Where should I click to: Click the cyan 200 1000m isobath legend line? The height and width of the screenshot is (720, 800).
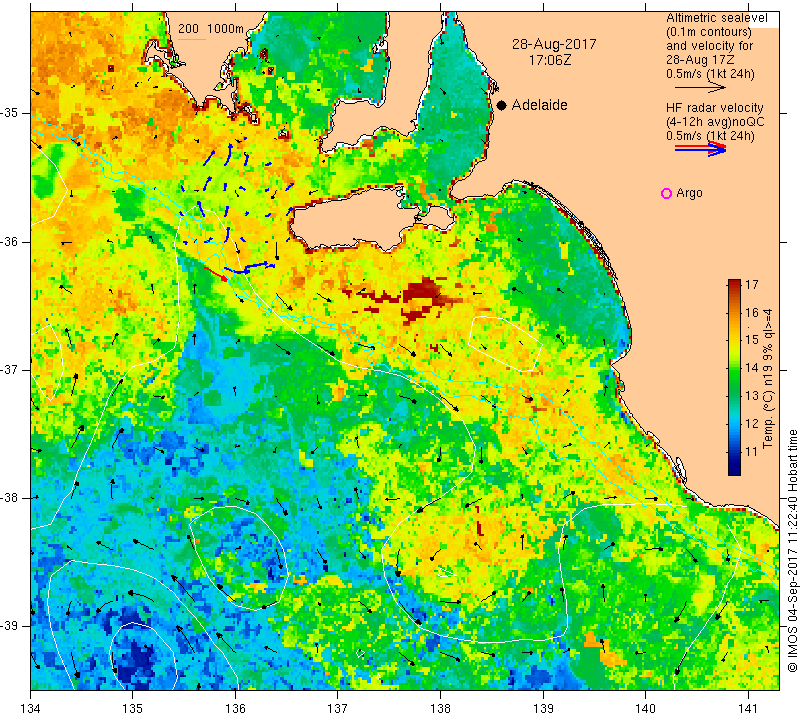(191, 39)
